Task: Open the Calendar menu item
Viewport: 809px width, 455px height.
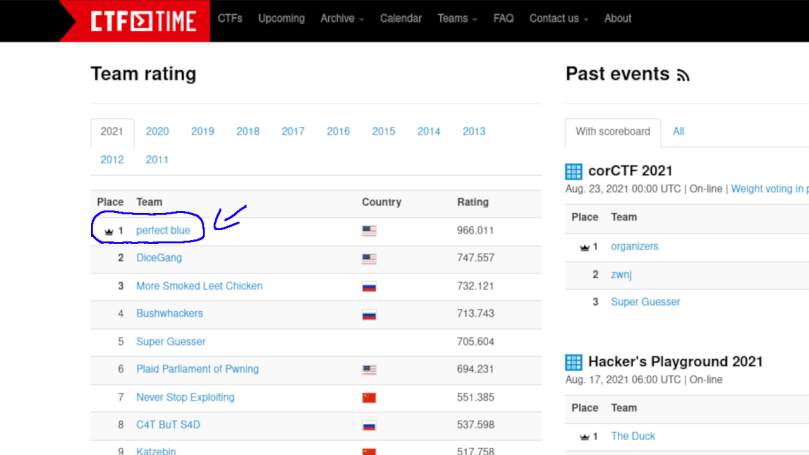Action: pyautogui.click(x=401, y=18)
